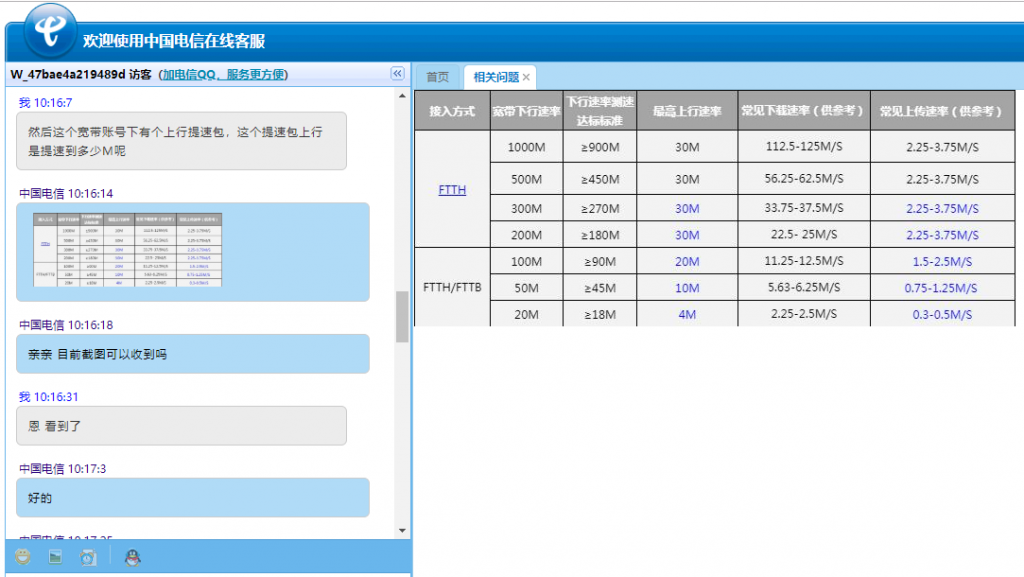Click the 0.3-0.5M/S upload speed
The height and width of the screenshot is (577, 1024).
pos(942,314)
